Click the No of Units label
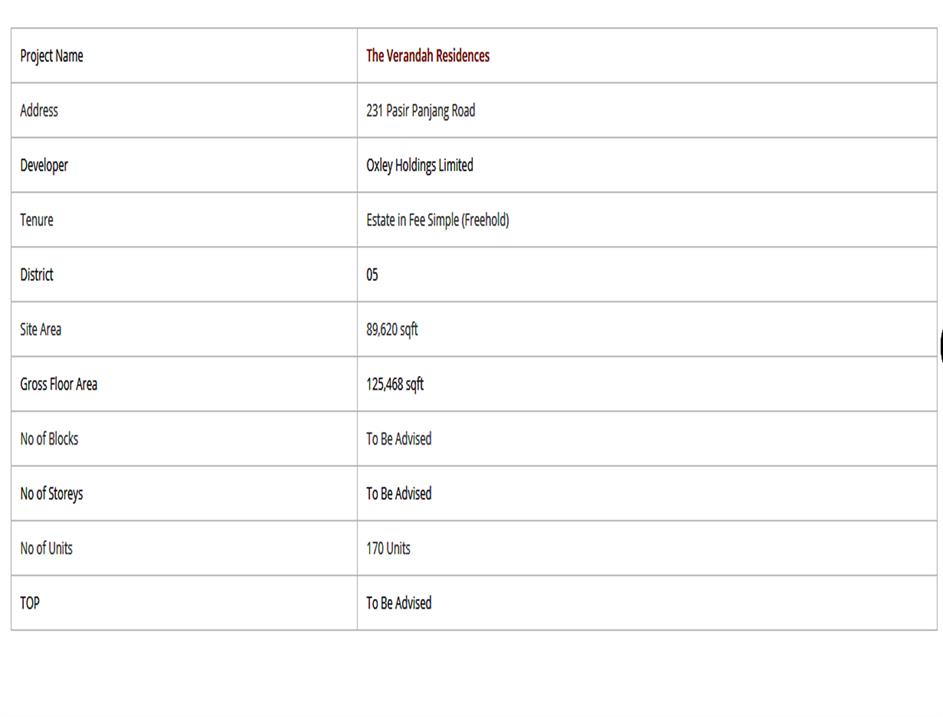Image resolution: width=943 pixels, height=717 pixels. coord(46,549)
